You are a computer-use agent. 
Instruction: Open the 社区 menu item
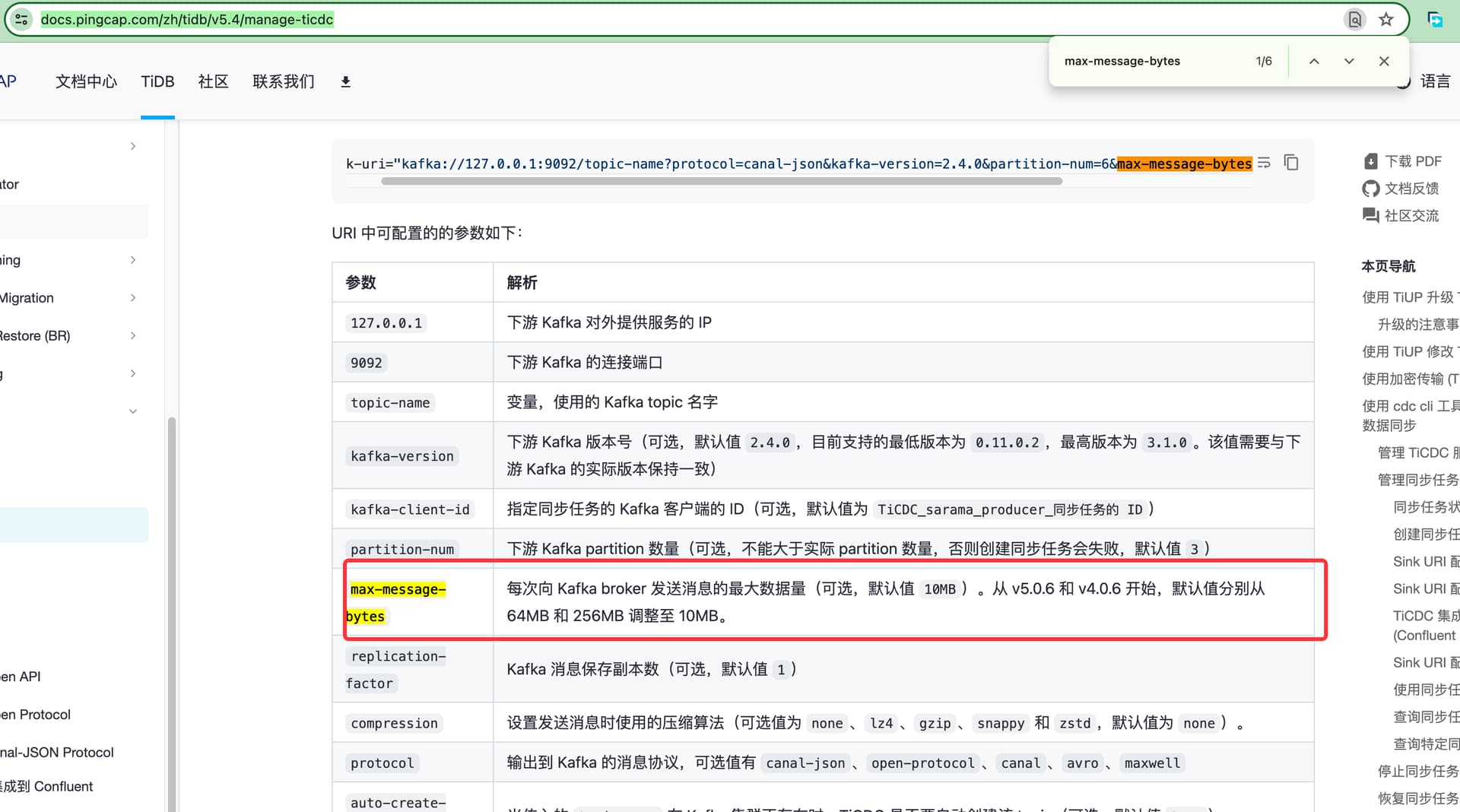[213, 81]
